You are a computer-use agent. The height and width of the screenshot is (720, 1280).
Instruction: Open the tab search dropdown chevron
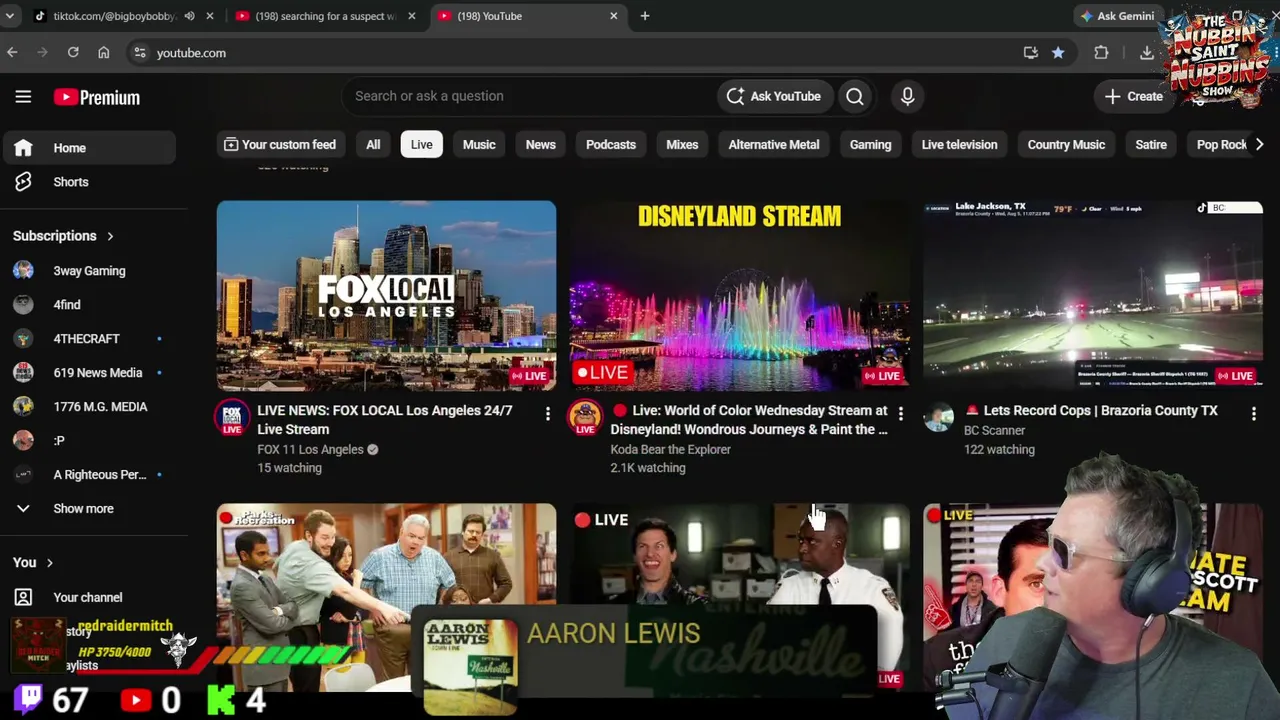(9, 16)
